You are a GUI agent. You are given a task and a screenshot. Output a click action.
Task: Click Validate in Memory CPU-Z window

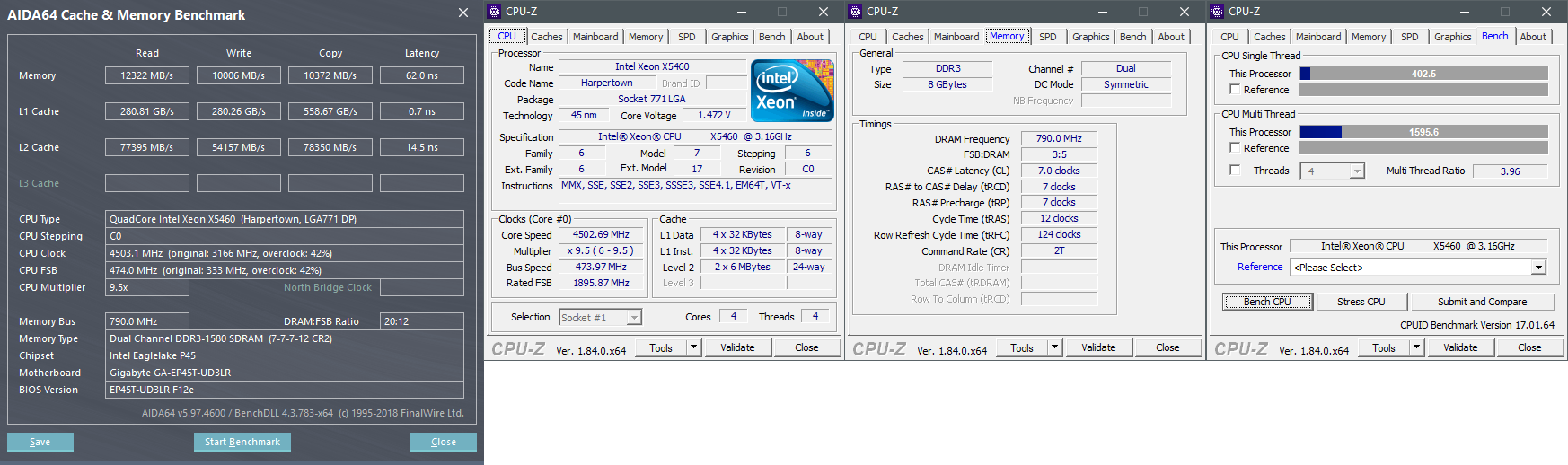pyautogui.click(x=1098, y=347)
